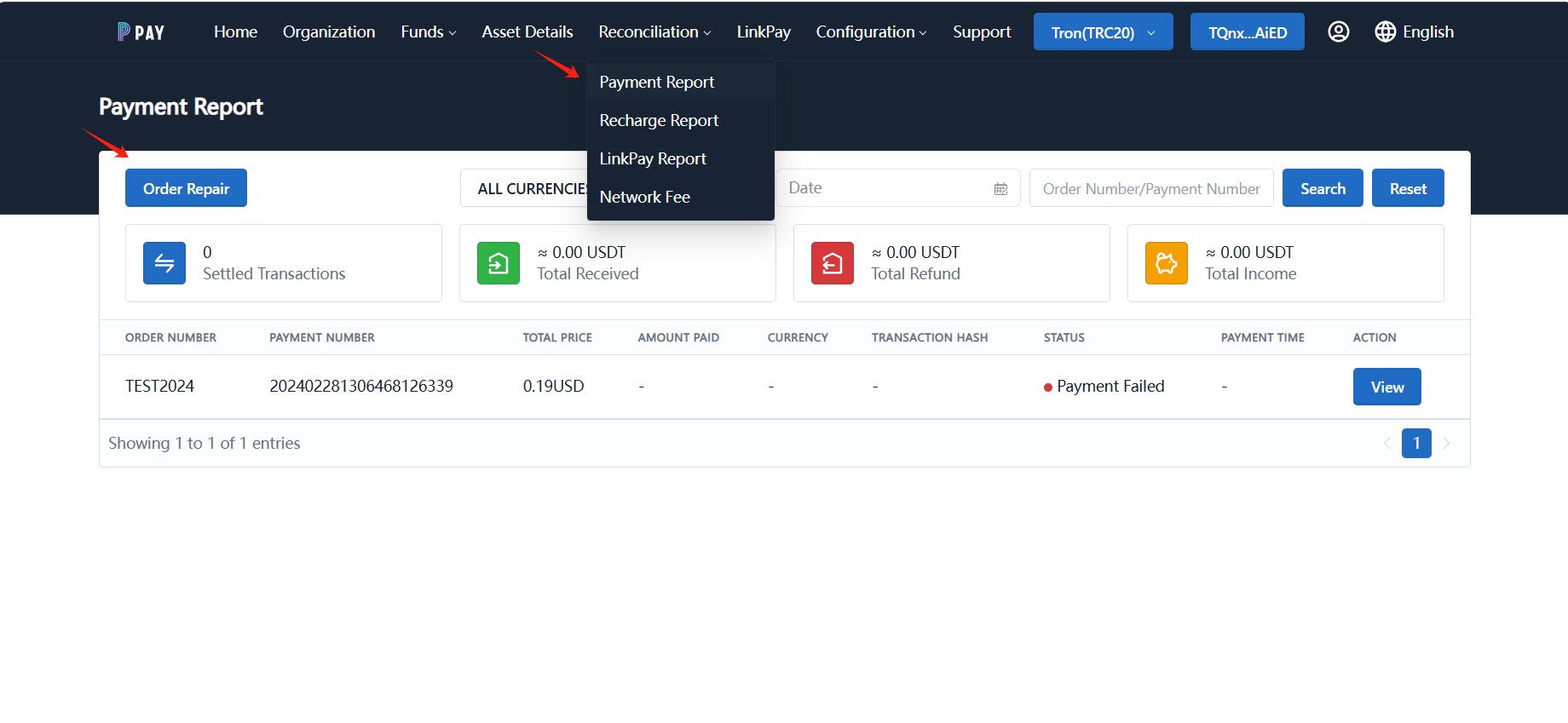The width and height of the screenshot is (1568, 723).
Task: Click order number TEST2024
Action: [159, 386]
